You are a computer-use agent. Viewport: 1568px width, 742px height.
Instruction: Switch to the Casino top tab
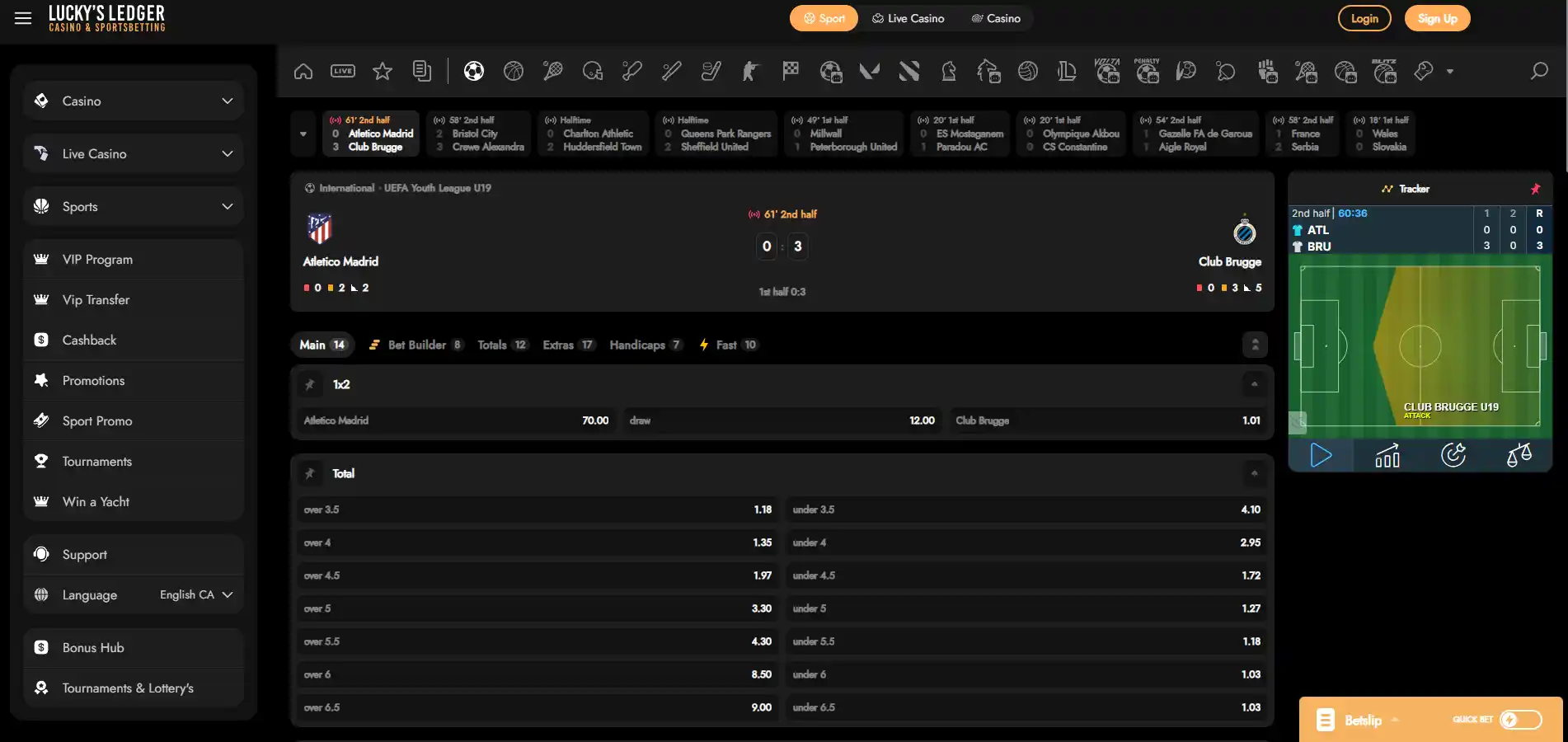coord(996,18)
